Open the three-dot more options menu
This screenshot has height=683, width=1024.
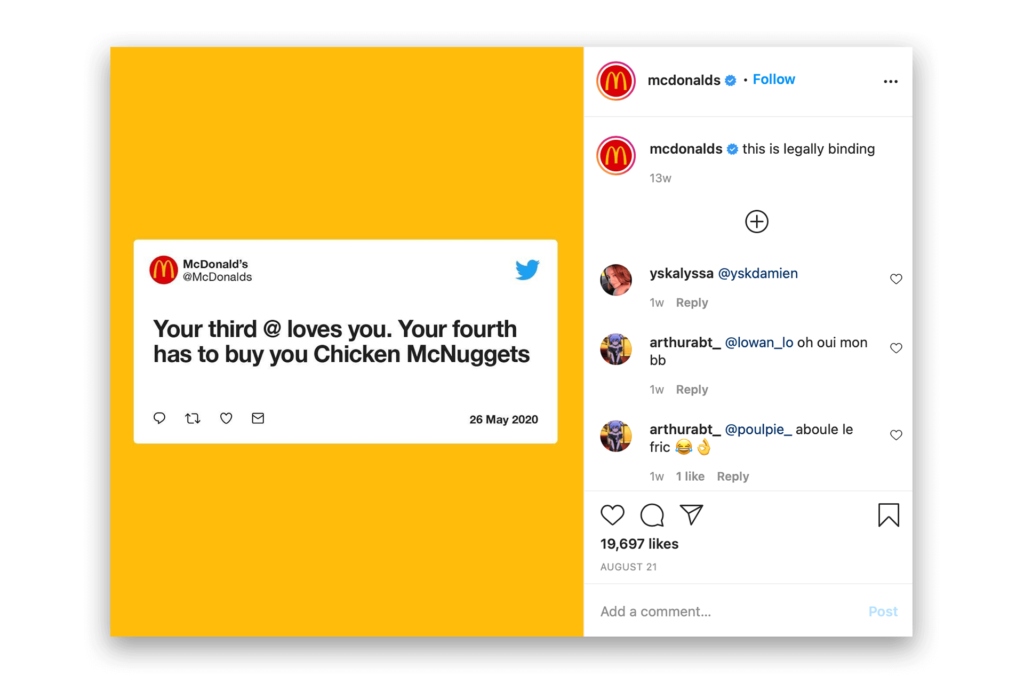[890, 82]
